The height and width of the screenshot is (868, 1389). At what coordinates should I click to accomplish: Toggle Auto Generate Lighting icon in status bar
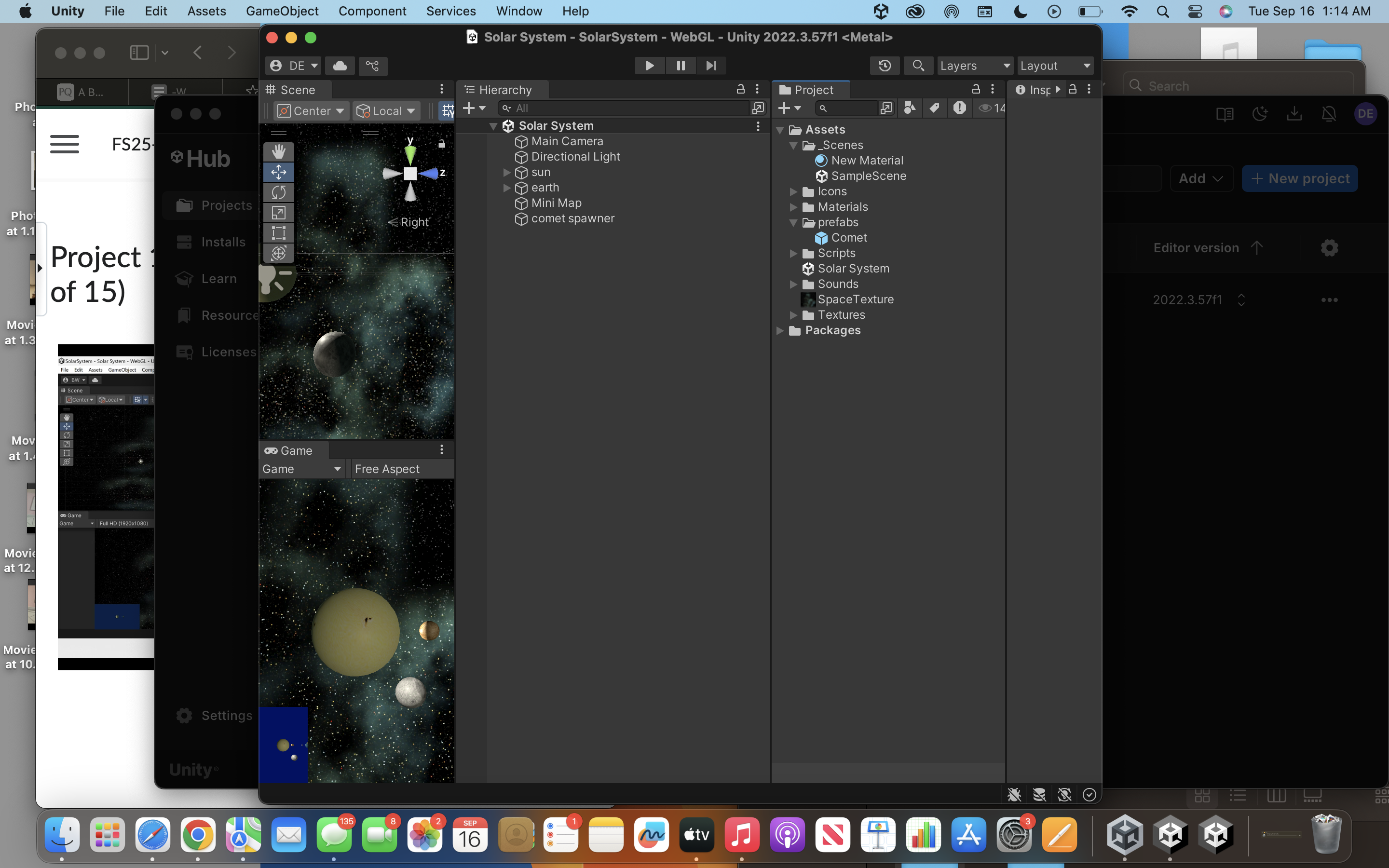1064,795
